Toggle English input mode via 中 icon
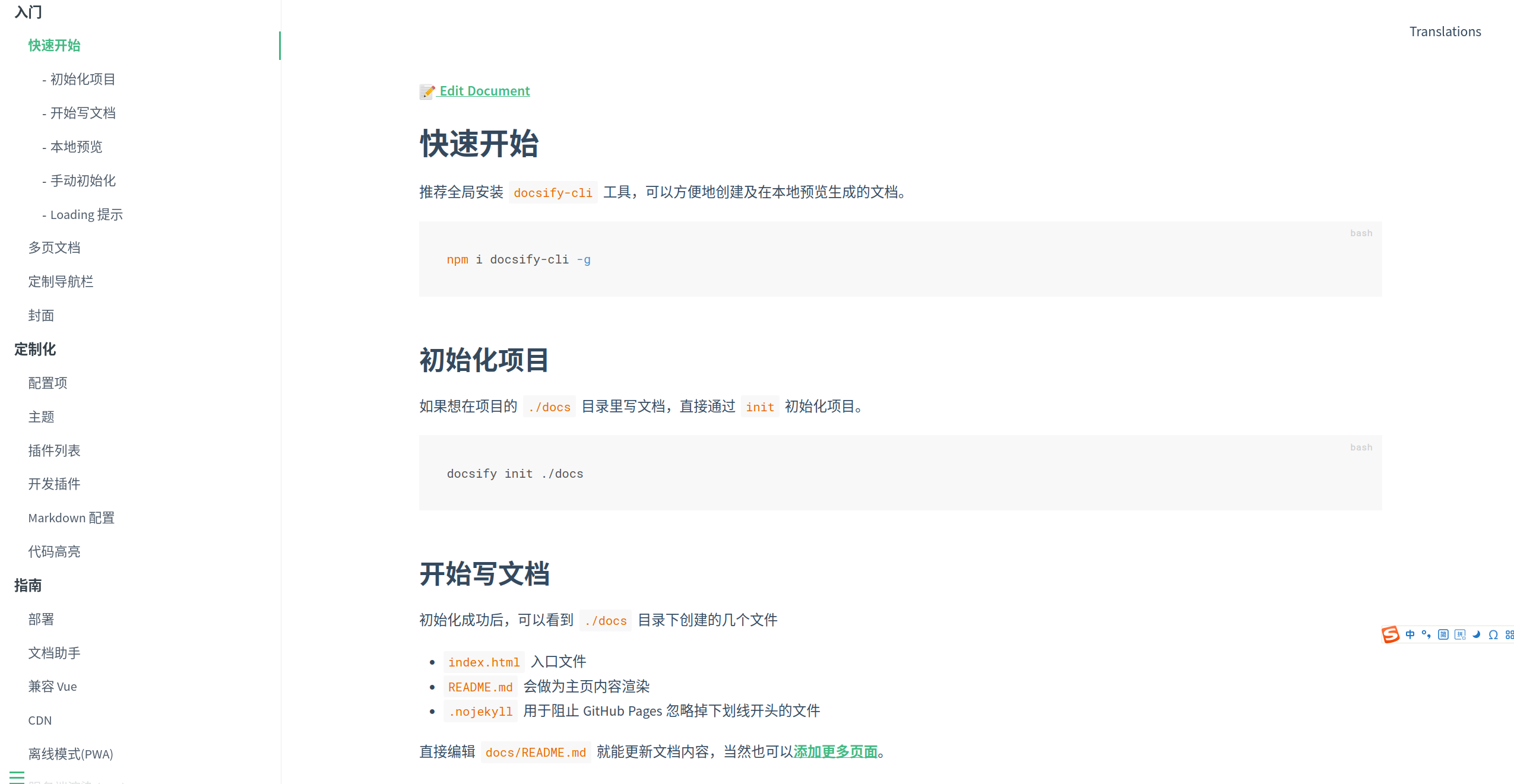The height and width of the screenshot is (784, 1514). click(1410, 634)
